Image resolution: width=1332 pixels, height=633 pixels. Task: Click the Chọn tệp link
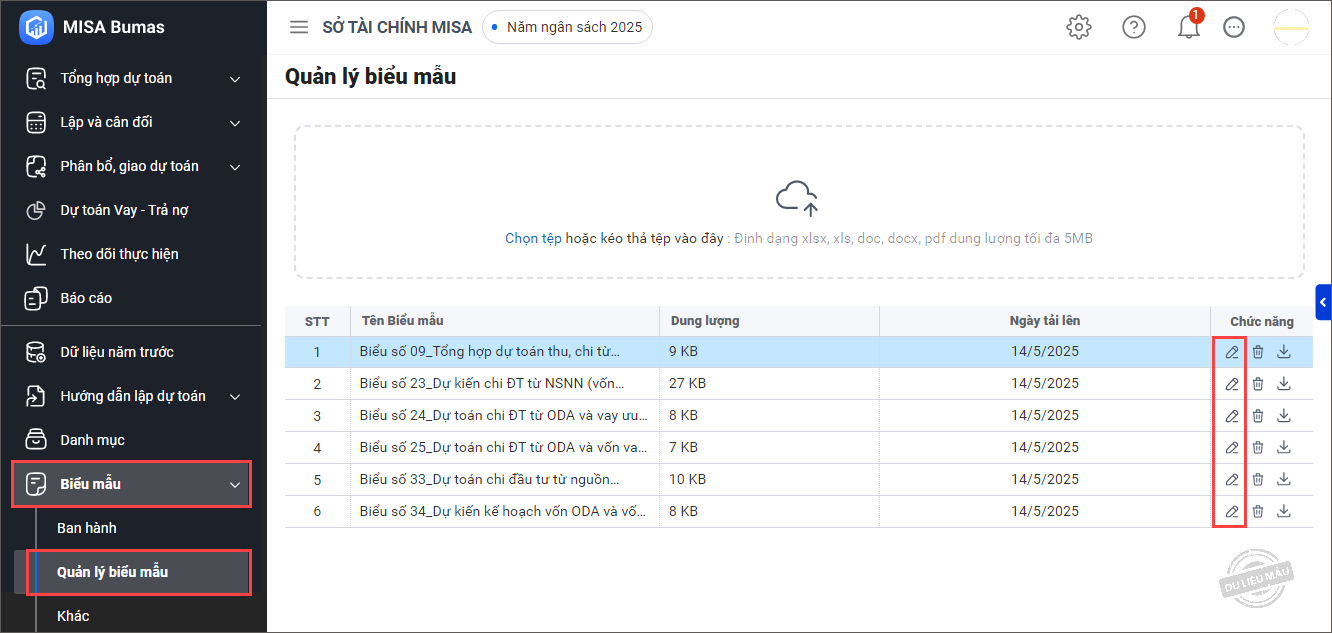[x=533, y=239]
